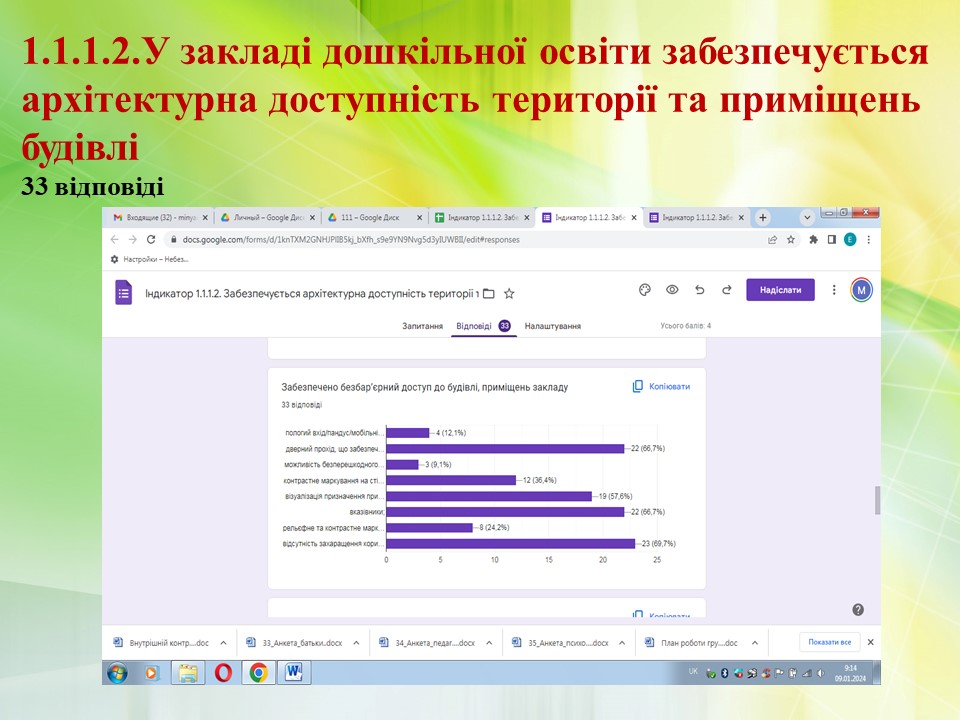960x720 pixels.
Task: Click the Показати все downloads button
Action: (830, 642)
